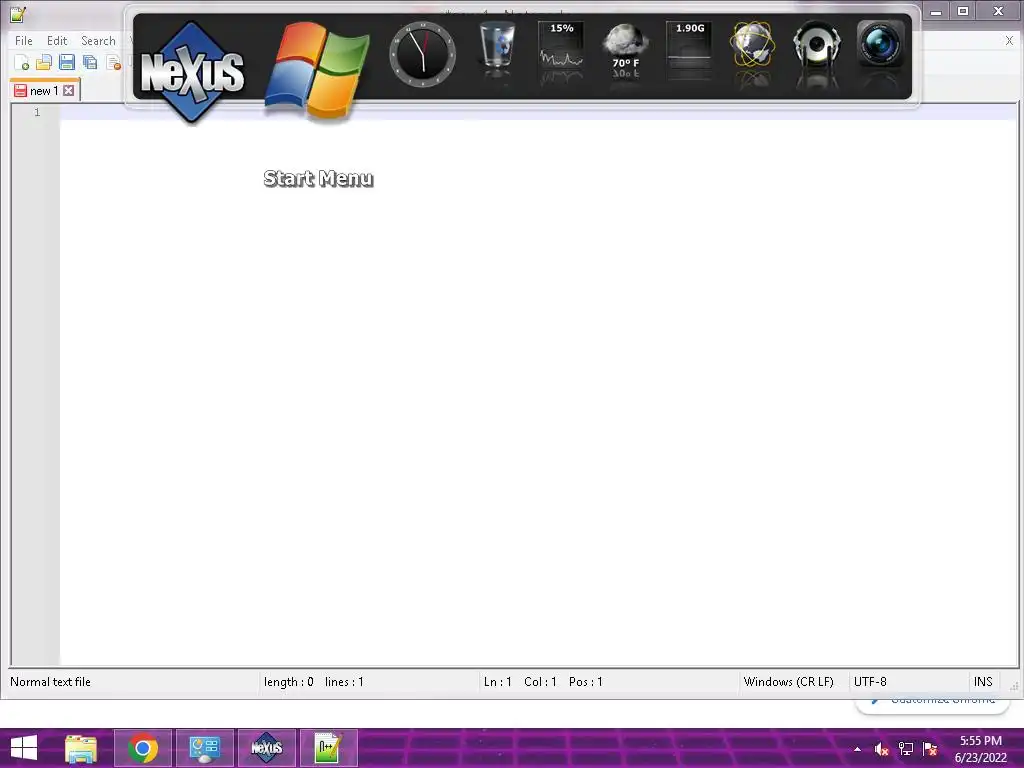Screen dimensions: 1024x768
Task: Click the network tray icon
Action: coord(906,749)
